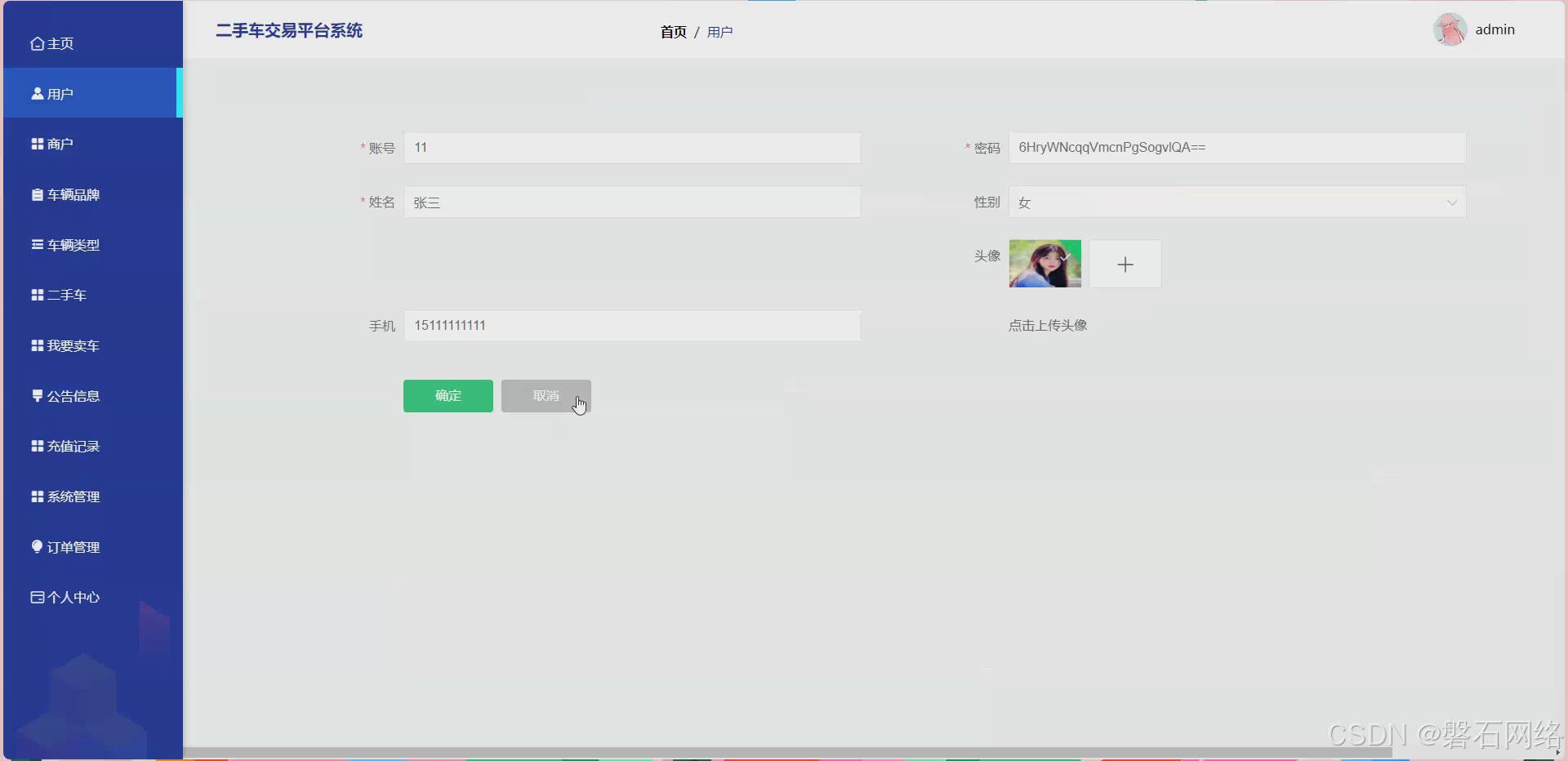
Task: Expand the 订单管理 menu
Action: coord(93,547)
